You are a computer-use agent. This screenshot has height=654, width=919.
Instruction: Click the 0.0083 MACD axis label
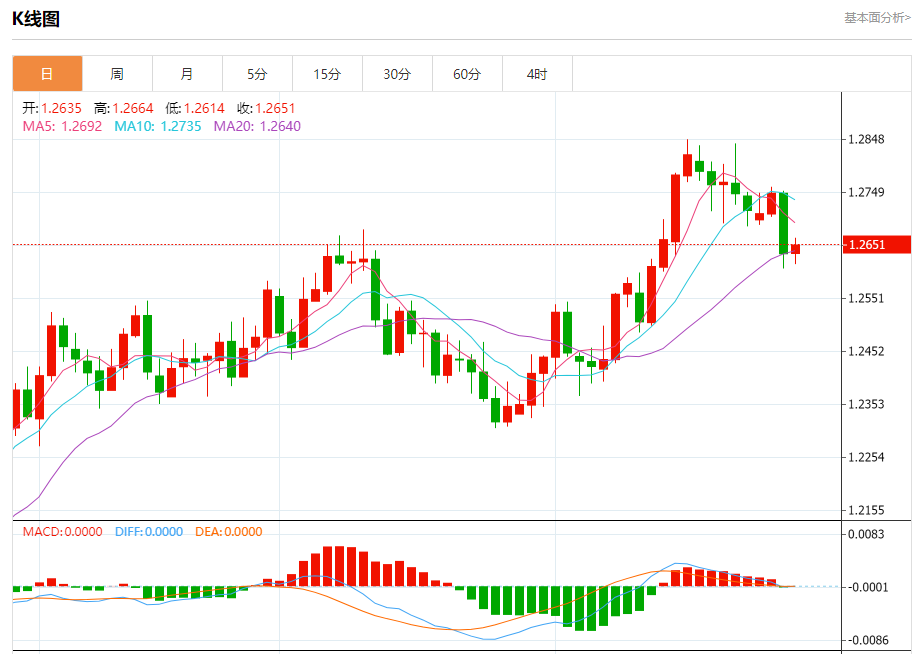(x=866, y=534)
